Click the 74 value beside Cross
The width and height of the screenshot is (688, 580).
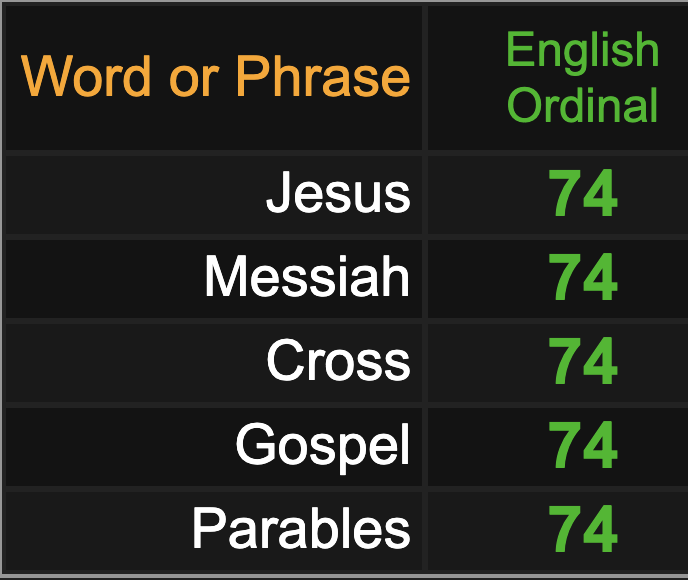(x=583, y=361)
